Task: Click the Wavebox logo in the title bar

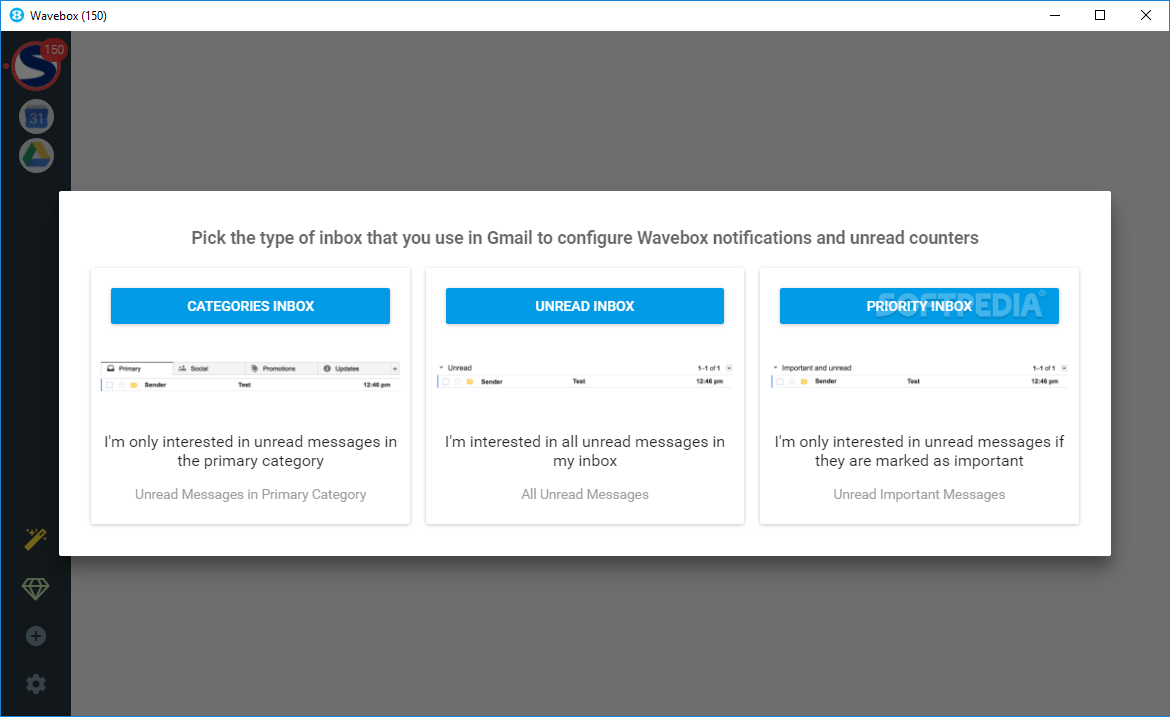Action: tap(16, 15)
